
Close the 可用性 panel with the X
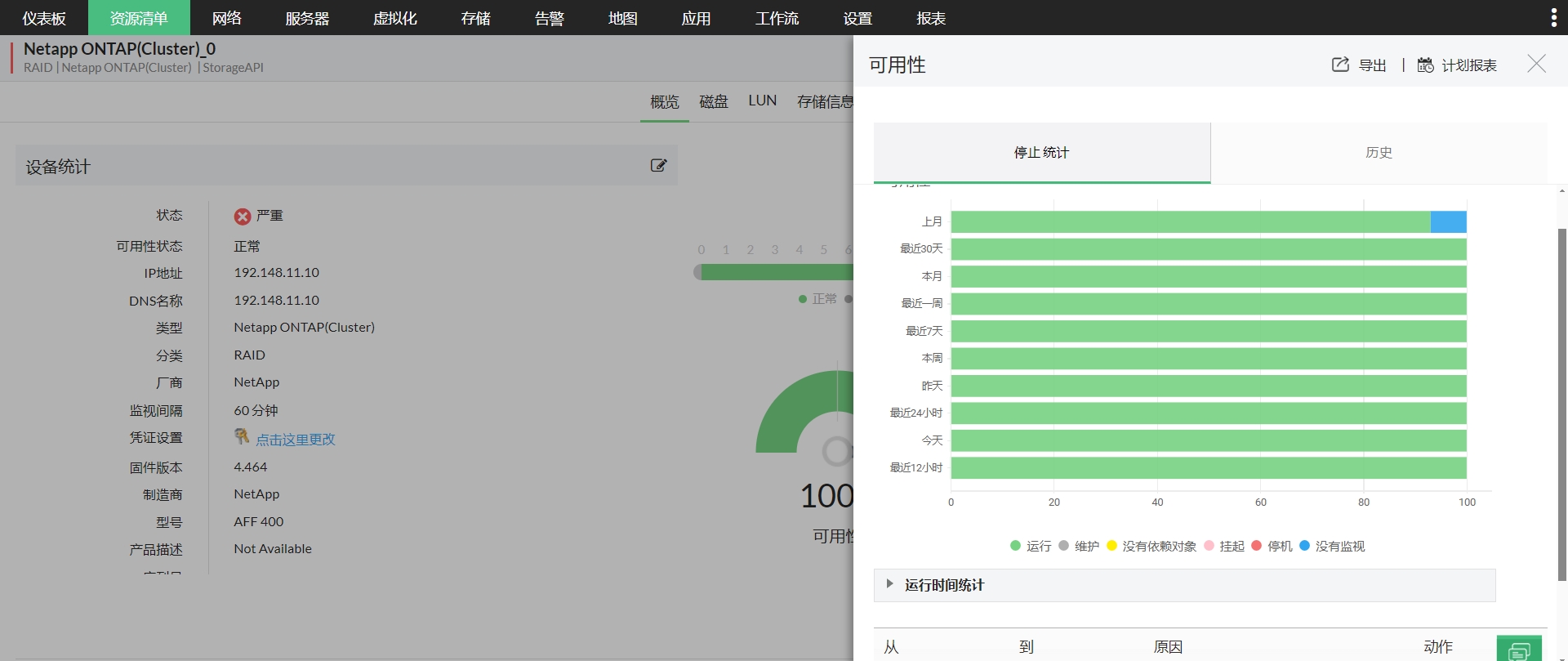pyautogui.click(x=1536, y=64)
